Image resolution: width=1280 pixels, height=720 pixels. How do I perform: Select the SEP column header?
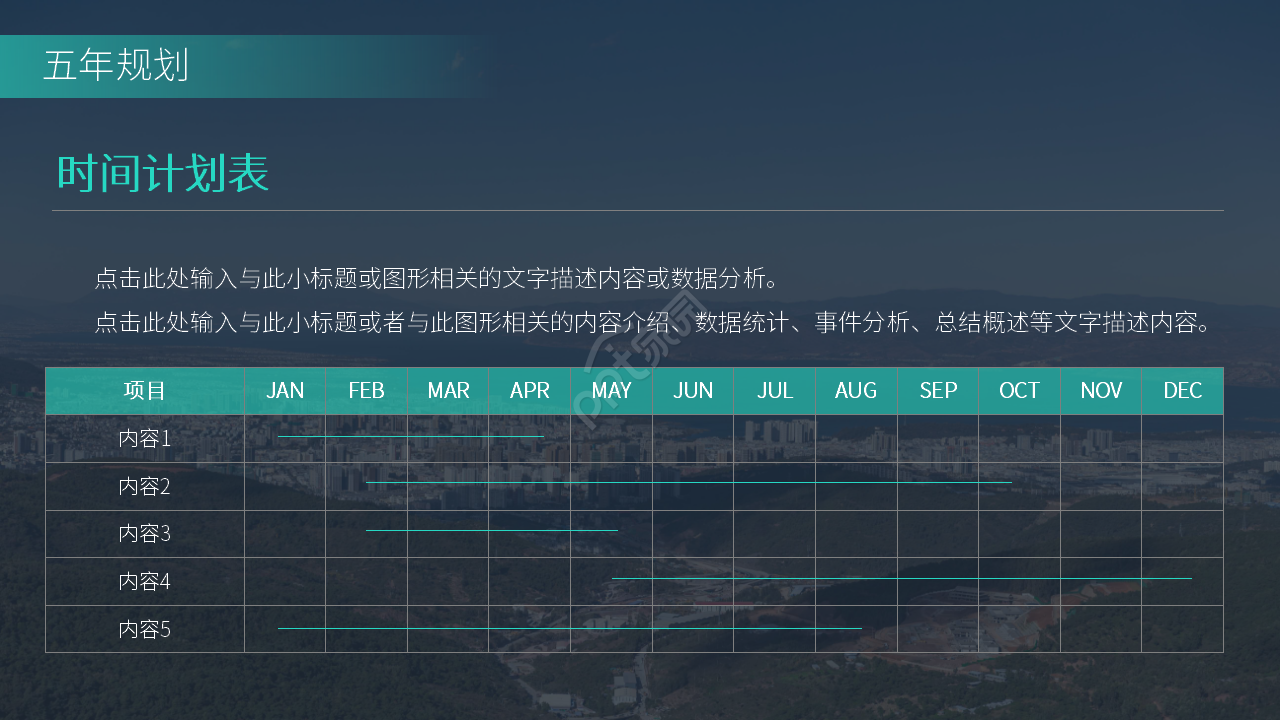[x=938, y=391]
